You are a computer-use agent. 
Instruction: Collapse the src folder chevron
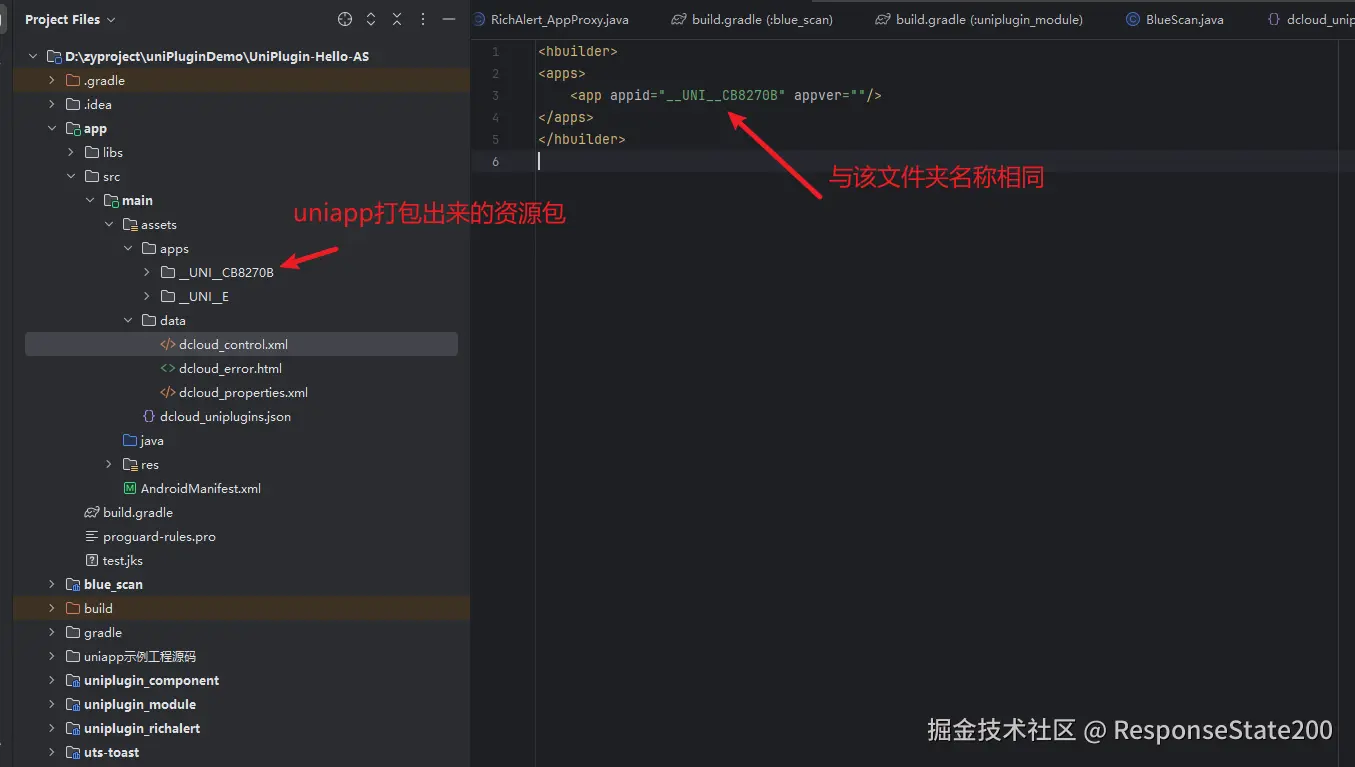coord(71,176)
